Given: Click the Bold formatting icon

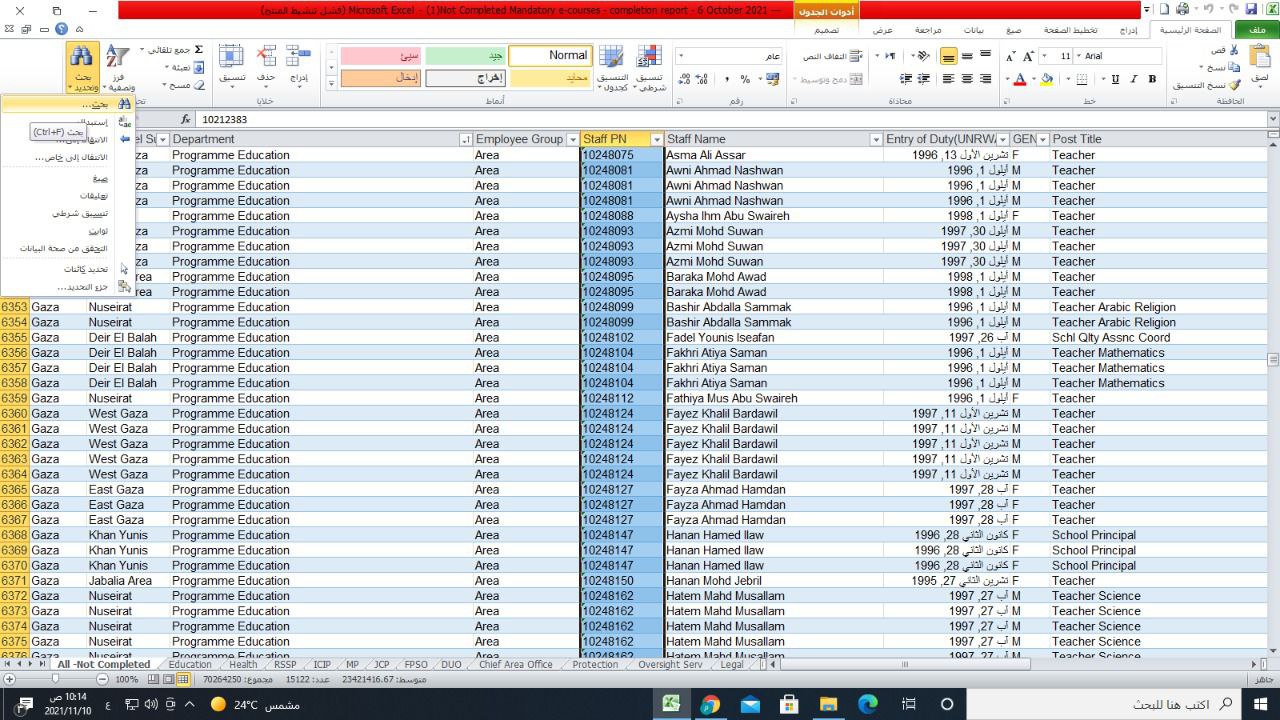Looking at the screenshot, I should 1152,79.
